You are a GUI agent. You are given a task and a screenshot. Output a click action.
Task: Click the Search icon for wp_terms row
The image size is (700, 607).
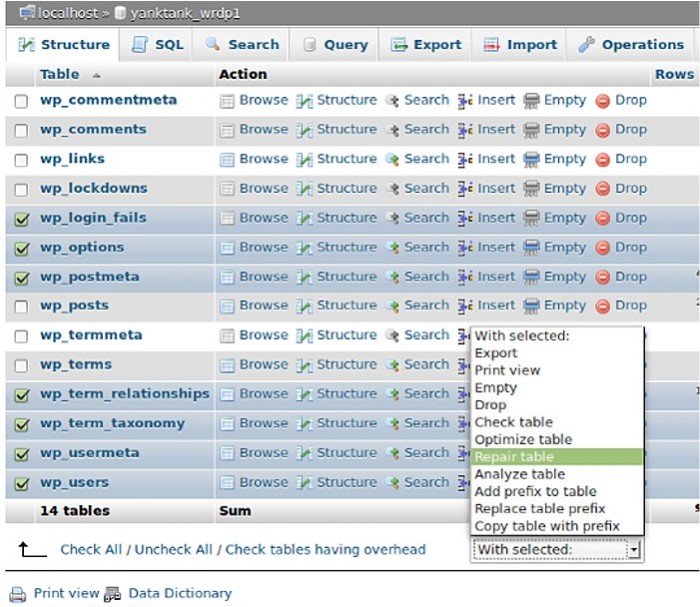[392, 366]
